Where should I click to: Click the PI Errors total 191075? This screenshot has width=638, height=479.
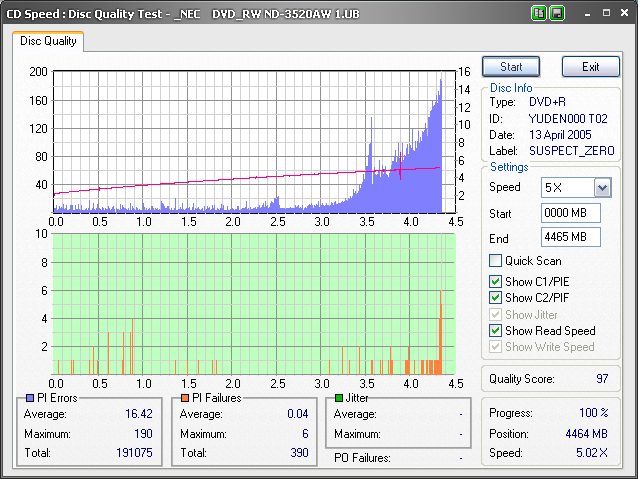point(134,453)
